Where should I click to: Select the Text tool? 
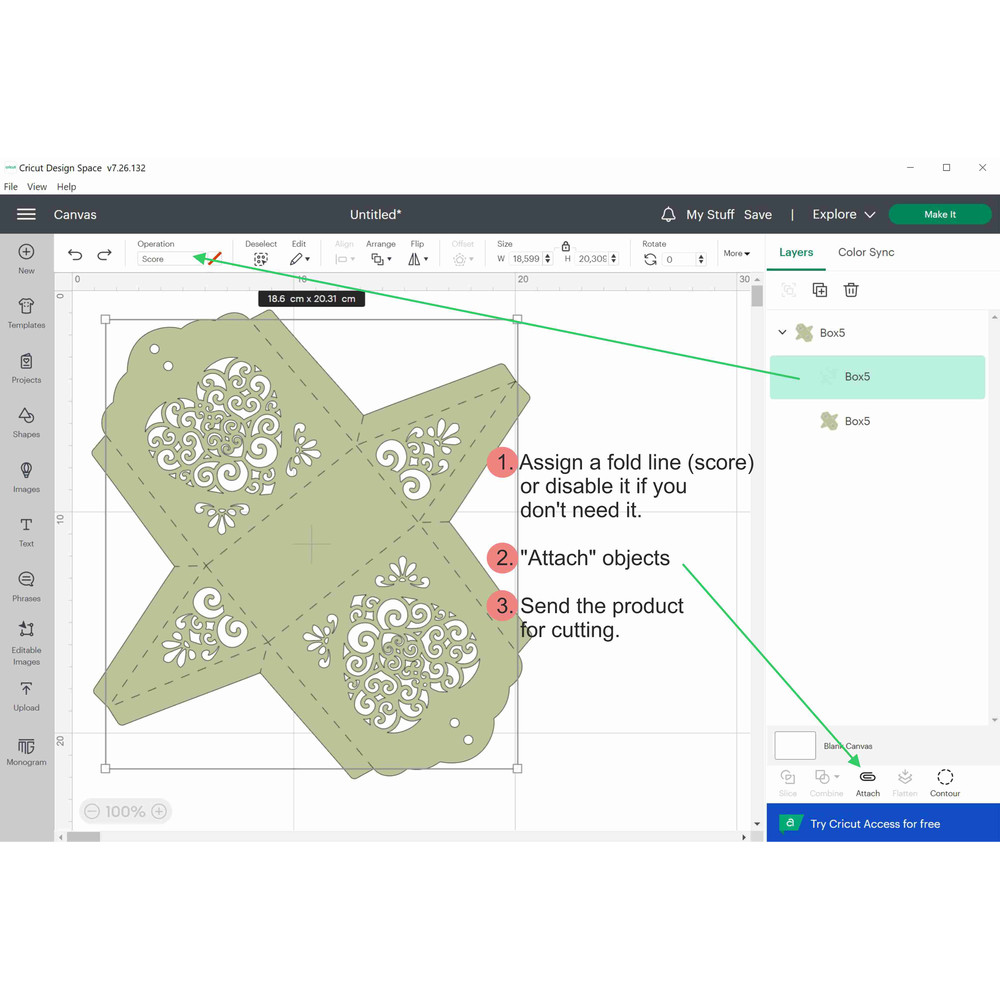pyautogui.click(x=26, y=531)
